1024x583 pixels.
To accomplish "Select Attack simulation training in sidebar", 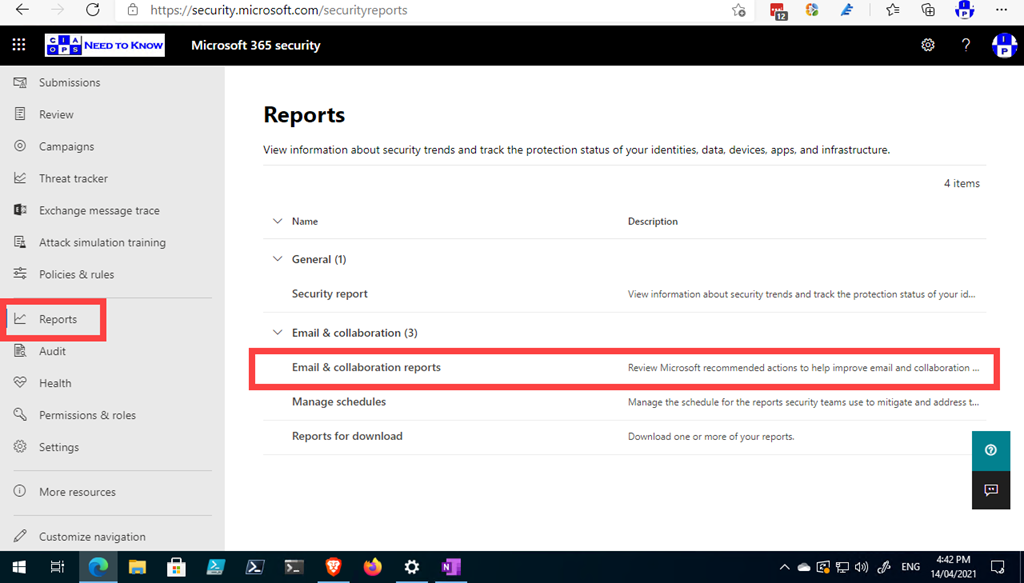I will coord(102,243).
